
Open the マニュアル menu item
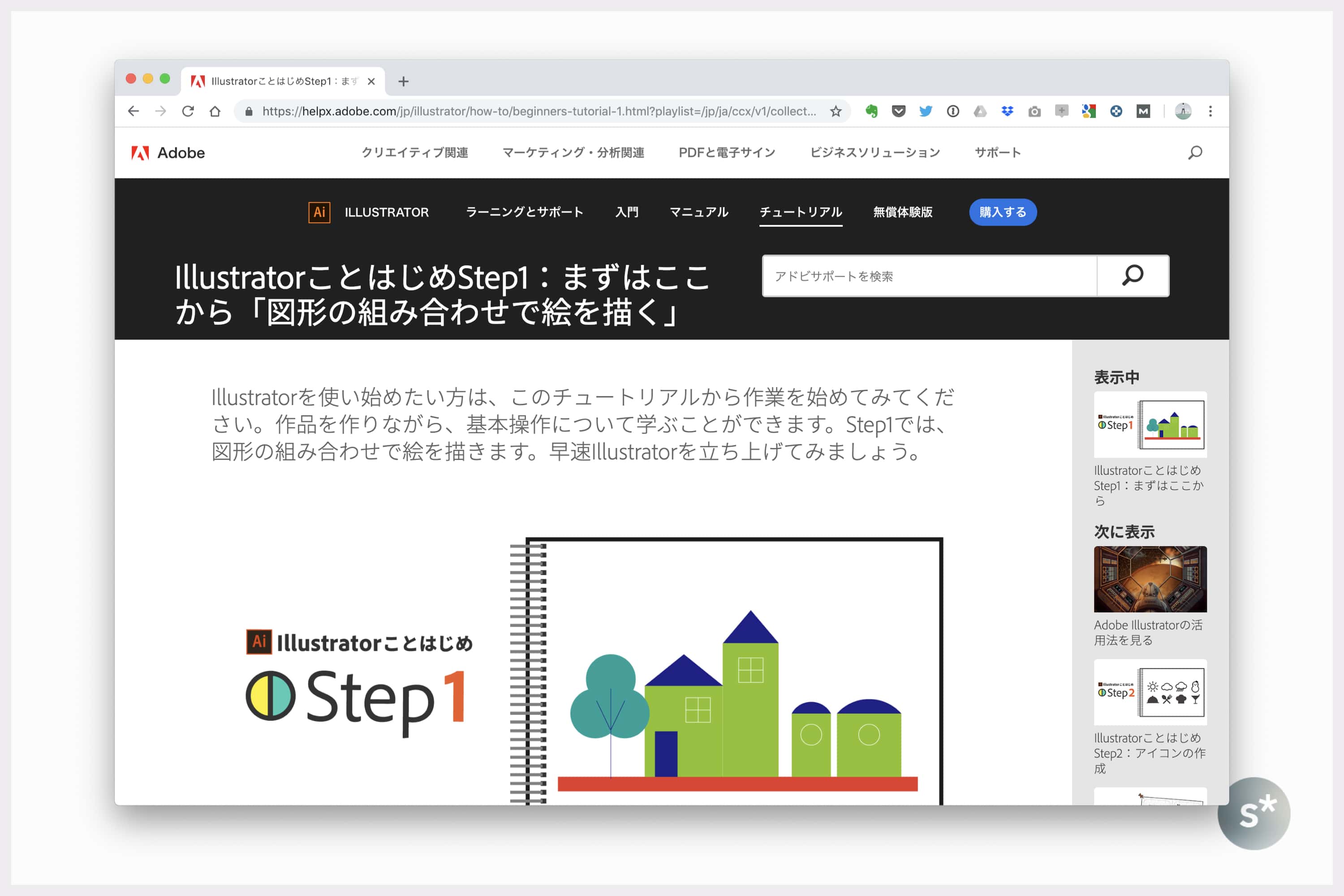point(699,212)
